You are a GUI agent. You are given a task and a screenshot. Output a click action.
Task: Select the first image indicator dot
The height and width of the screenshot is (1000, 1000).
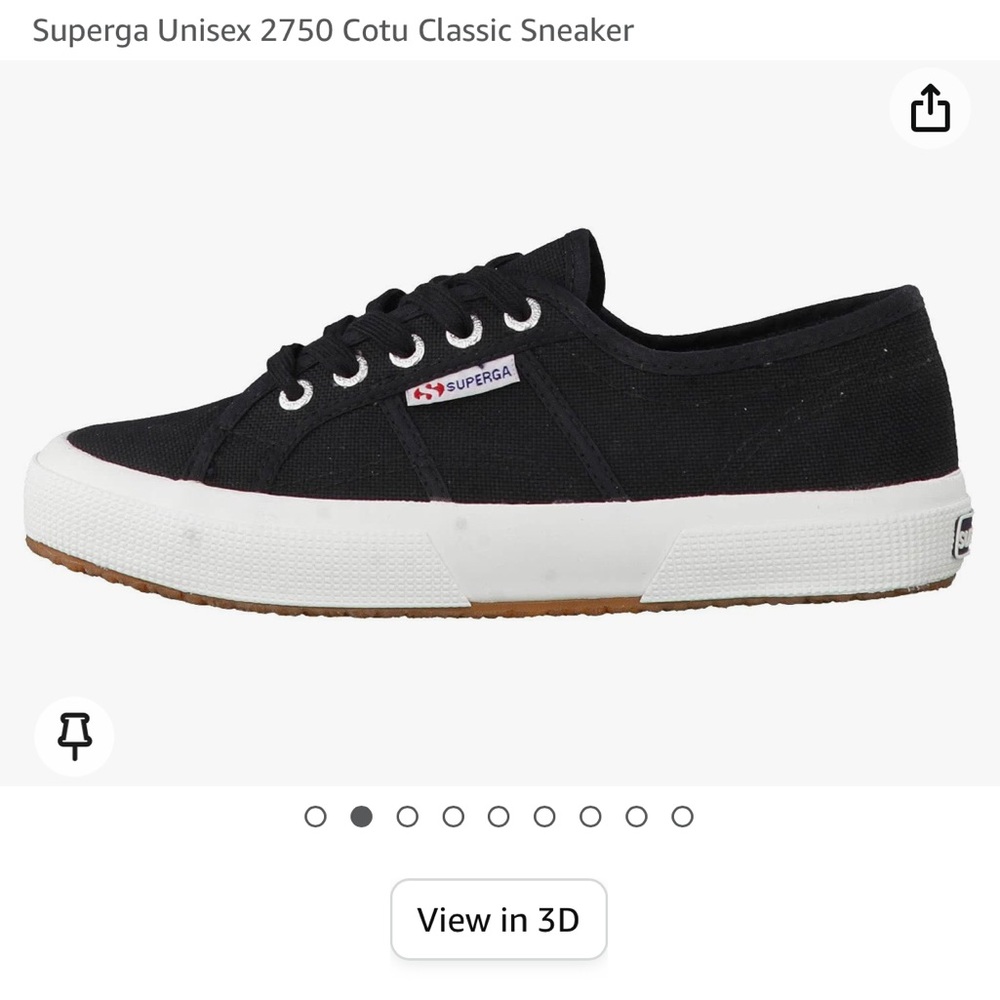click(x=317, y=817)
